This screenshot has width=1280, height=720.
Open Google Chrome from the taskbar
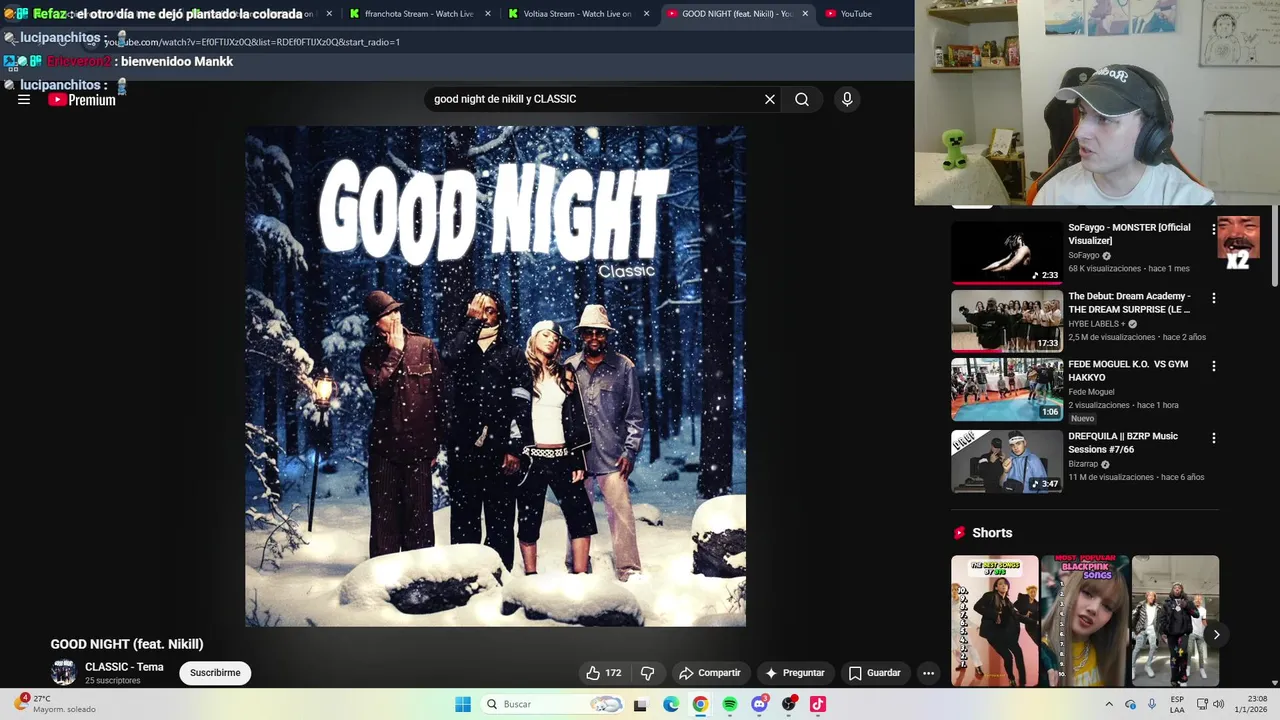coord(700,704)
